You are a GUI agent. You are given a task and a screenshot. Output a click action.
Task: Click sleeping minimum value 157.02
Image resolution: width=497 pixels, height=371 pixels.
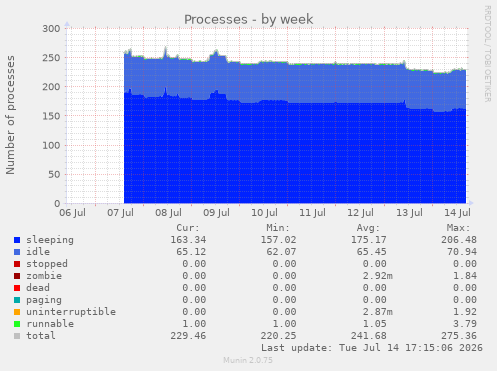(278, 240)
